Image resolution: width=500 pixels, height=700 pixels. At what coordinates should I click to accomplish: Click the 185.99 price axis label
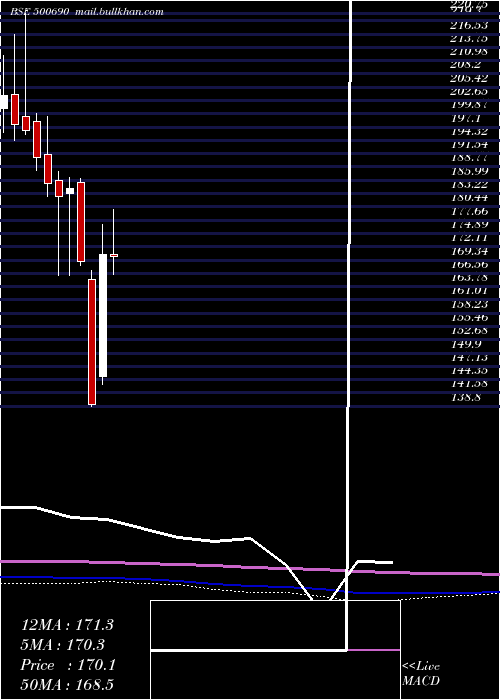[469, 171]
